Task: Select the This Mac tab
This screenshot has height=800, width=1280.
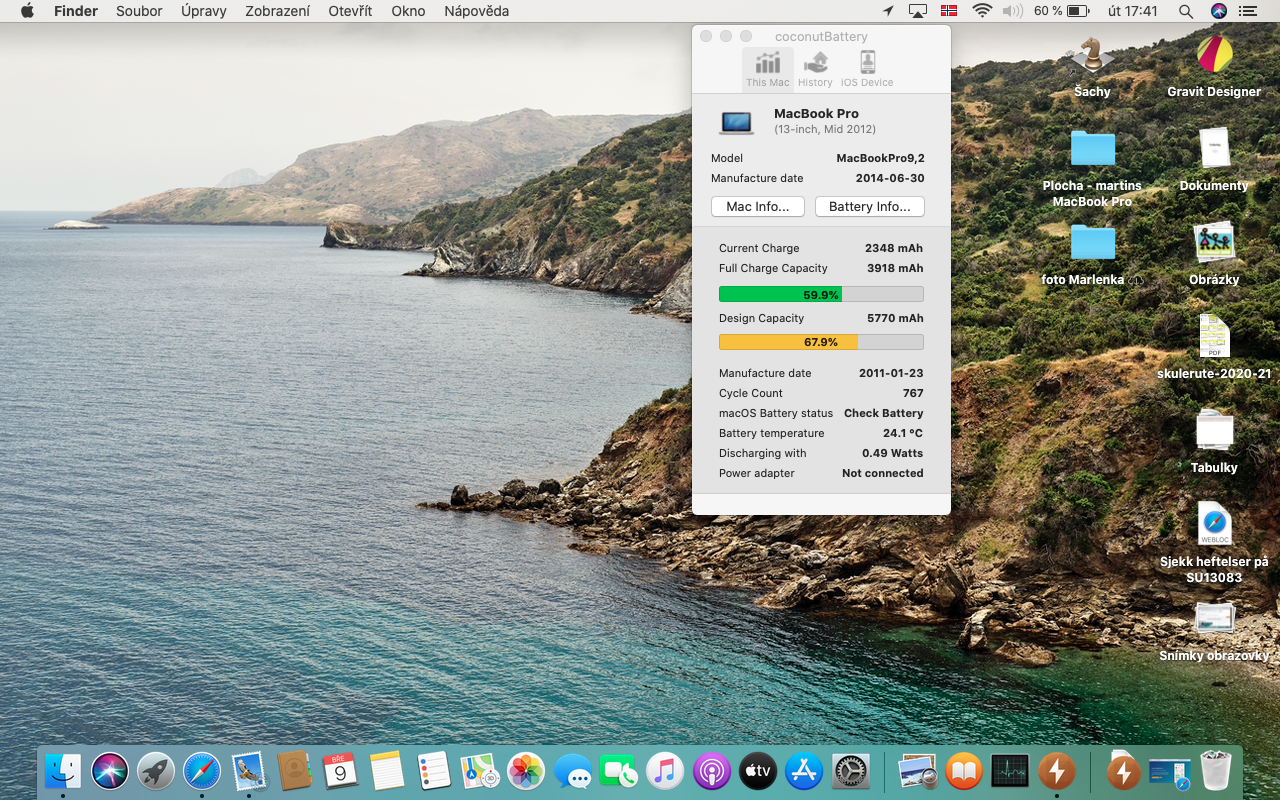Action: (767, 69)
